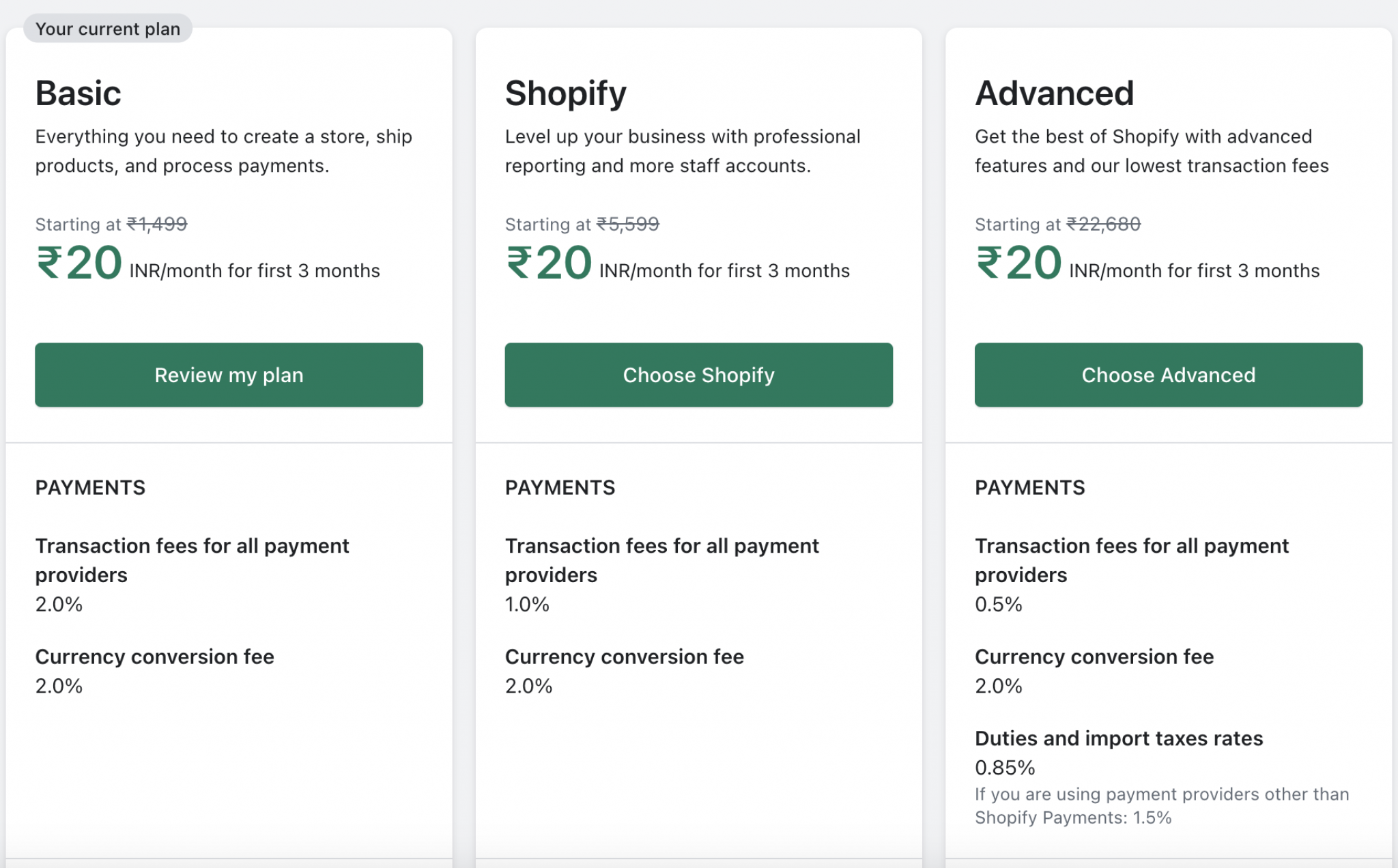Click the Review my plan button

(229, 375)
